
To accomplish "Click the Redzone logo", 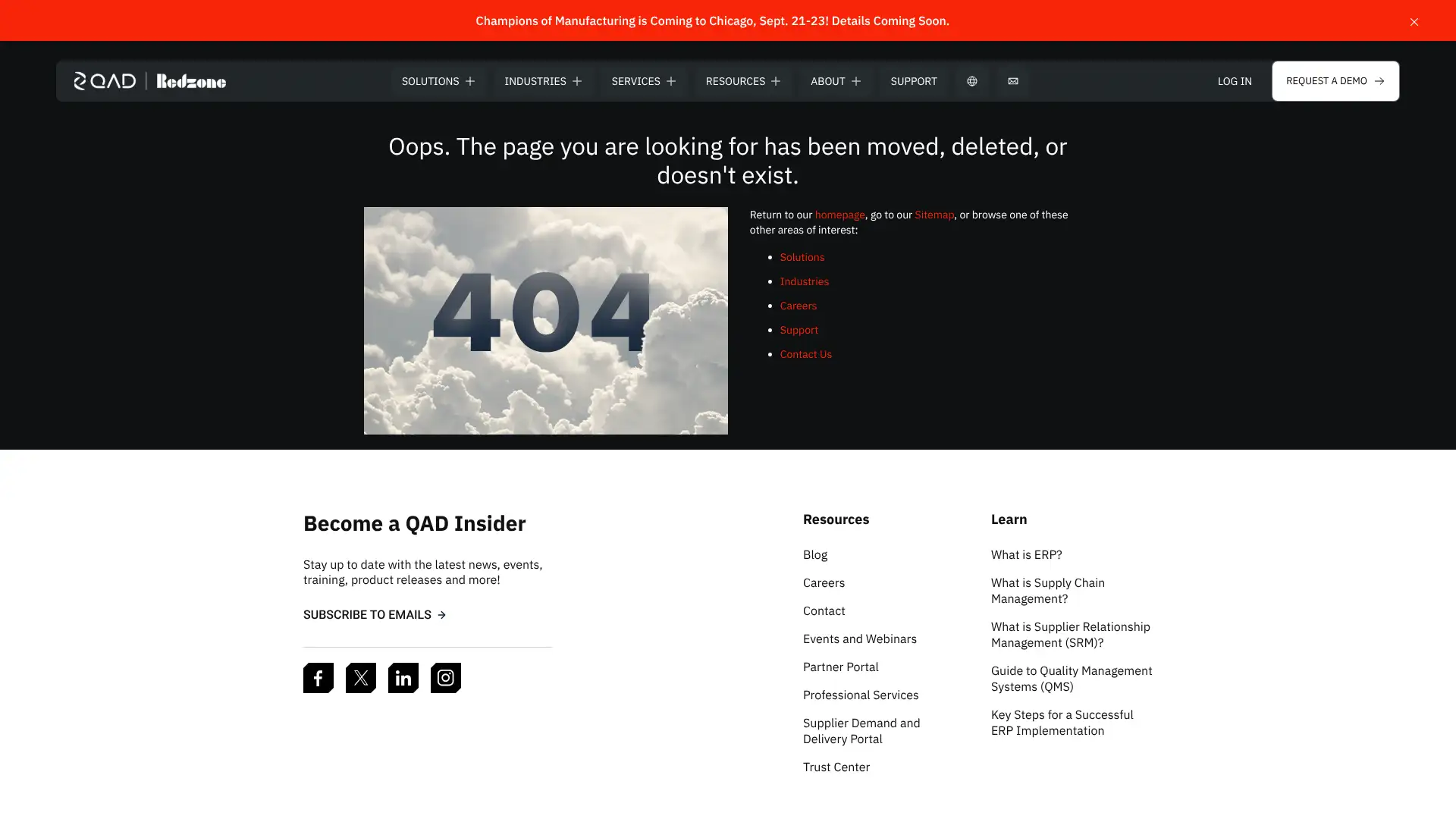I will pos(191,81).
